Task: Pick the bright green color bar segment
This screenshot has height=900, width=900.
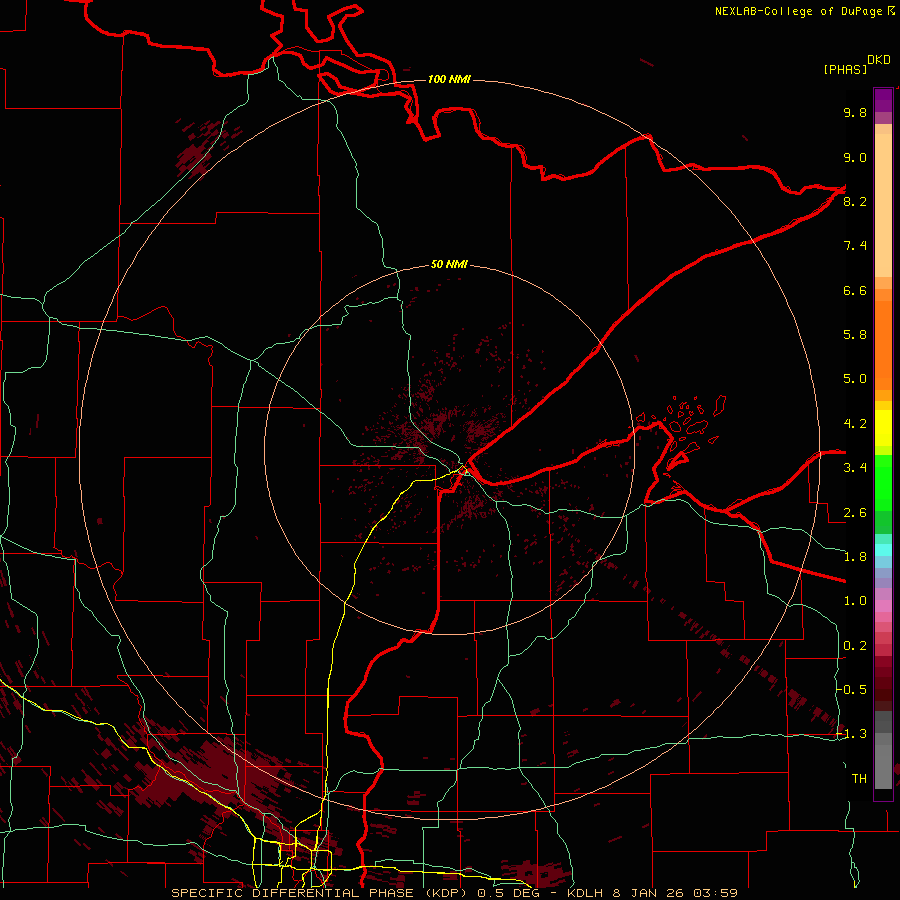Action: click(x=883, y=483)
